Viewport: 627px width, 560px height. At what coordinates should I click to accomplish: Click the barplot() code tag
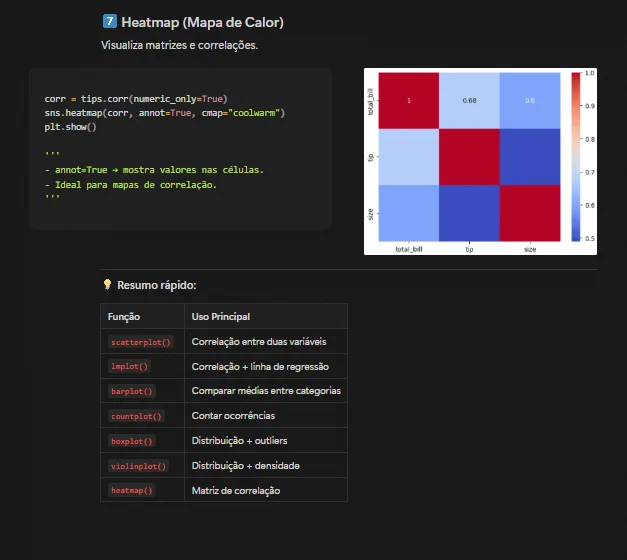pyautogui.click(x=132, y=391)
